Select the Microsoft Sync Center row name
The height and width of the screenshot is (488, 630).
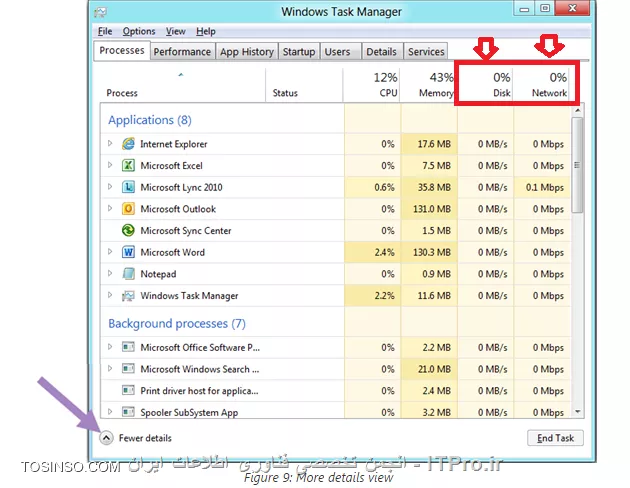tap(186, 231)
